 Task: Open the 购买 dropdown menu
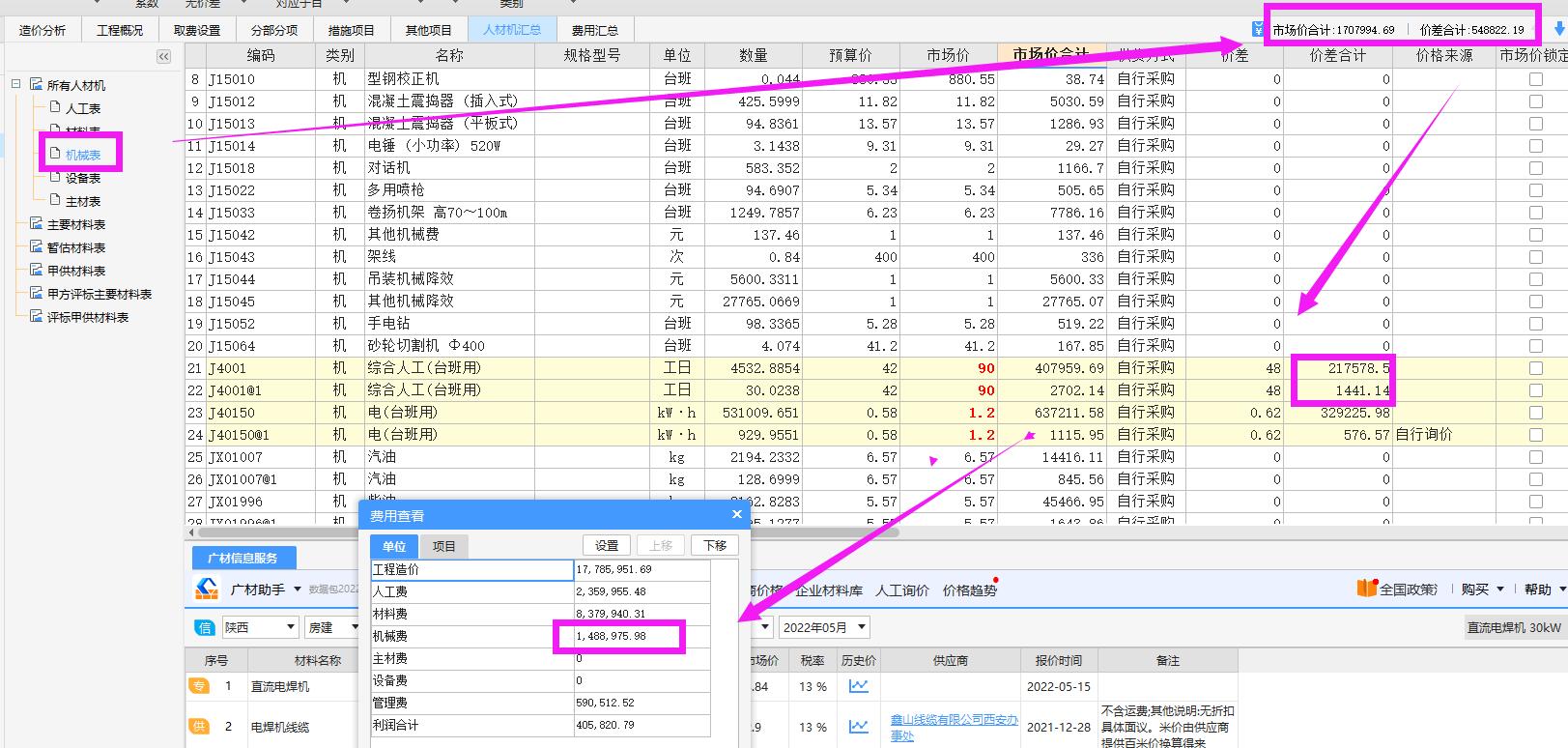click(x=1483, y=589)
